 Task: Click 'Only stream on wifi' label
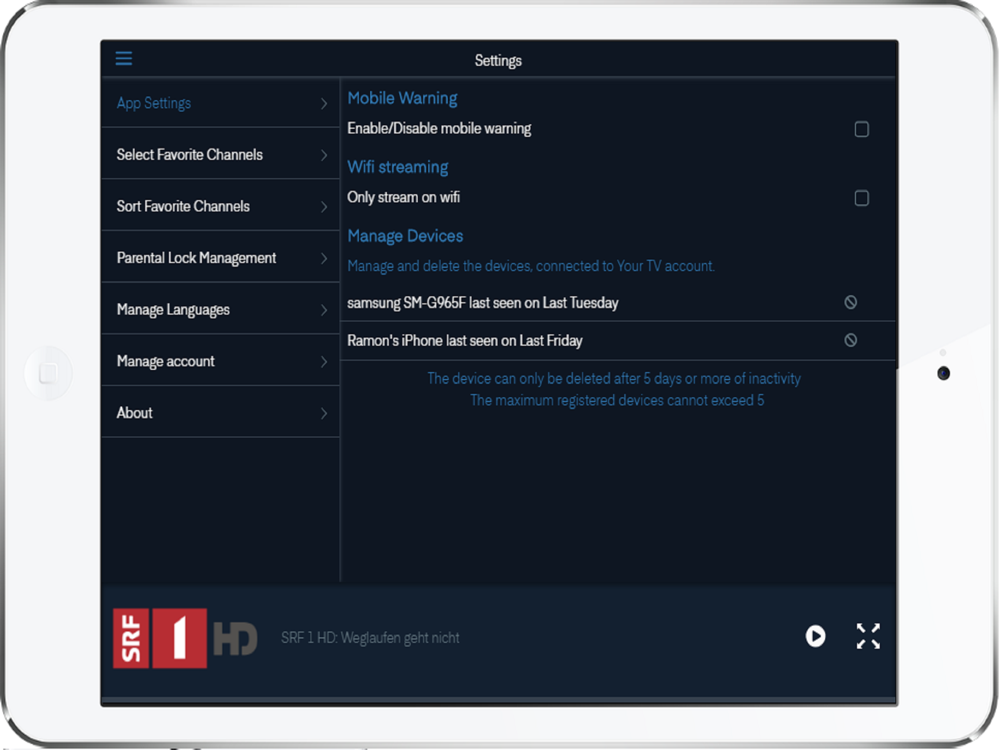[403, 198]
